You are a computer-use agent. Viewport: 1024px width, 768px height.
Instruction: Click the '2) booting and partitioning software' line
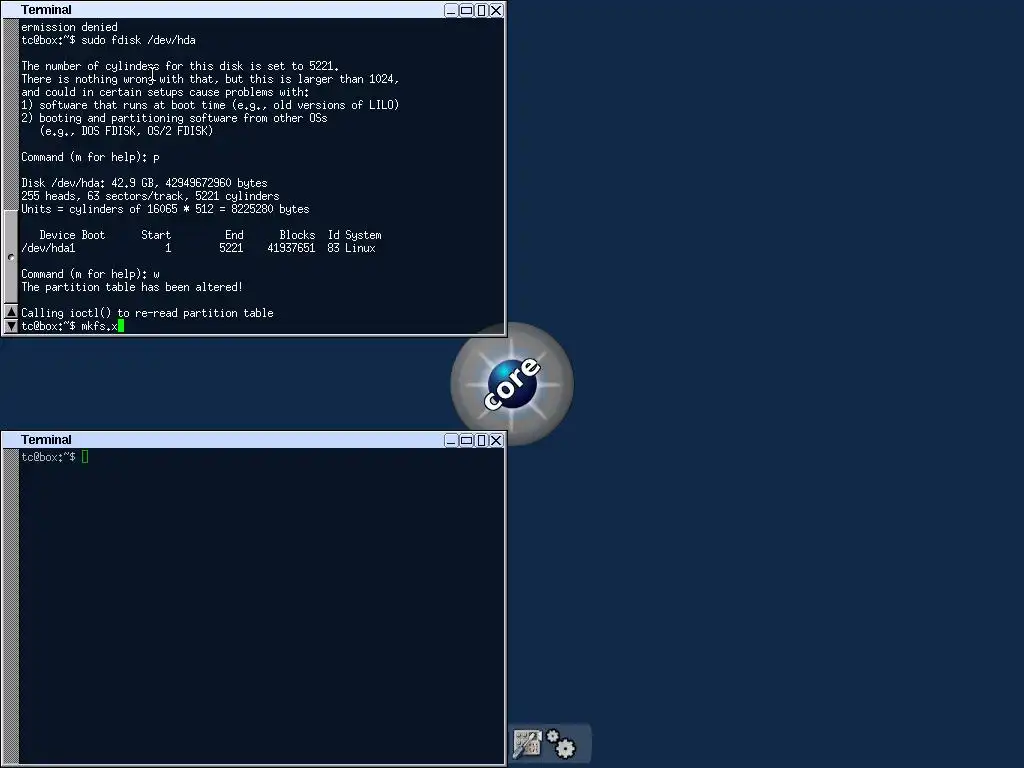[x=174, y=118]
